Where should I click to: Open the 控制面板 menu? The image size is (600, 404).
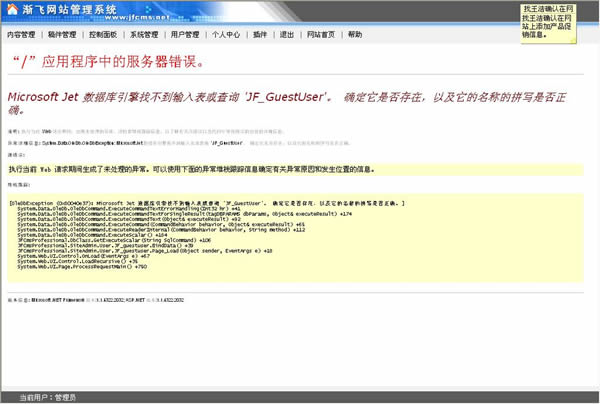pyautogui.click(x=103, y=34)
